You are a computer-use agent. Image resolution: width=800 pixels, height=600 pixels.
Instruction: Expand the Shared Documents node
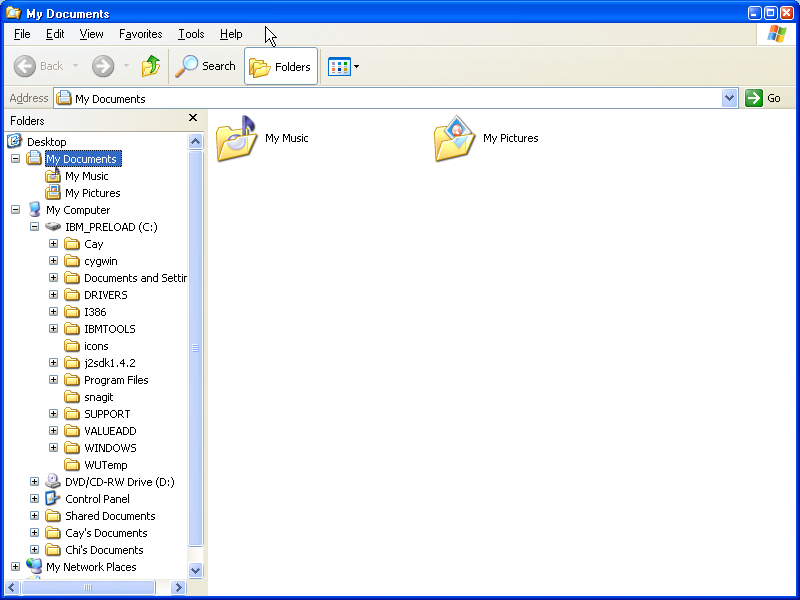[34, 516]
